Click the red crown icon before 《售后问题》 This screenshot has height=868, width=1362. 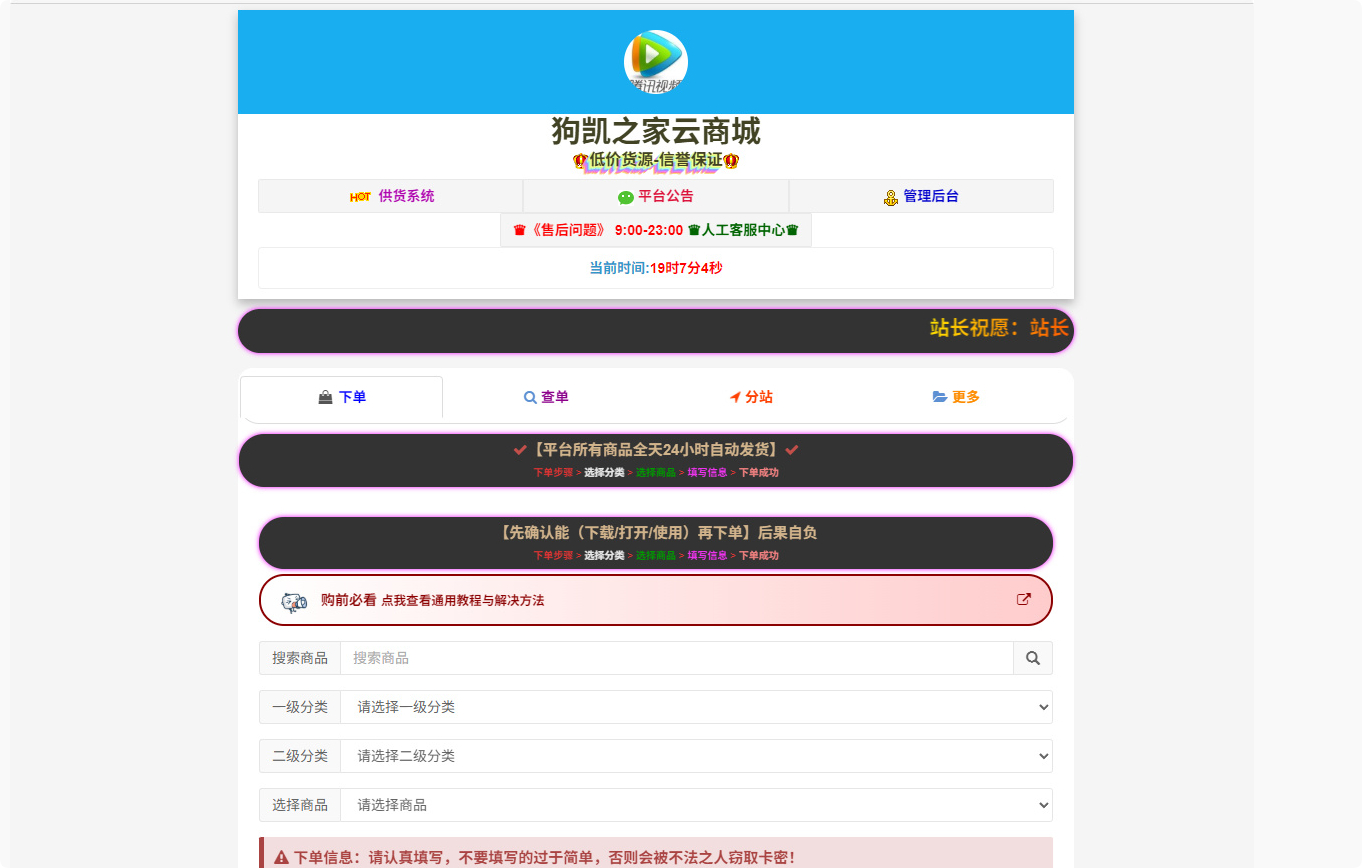519,230
